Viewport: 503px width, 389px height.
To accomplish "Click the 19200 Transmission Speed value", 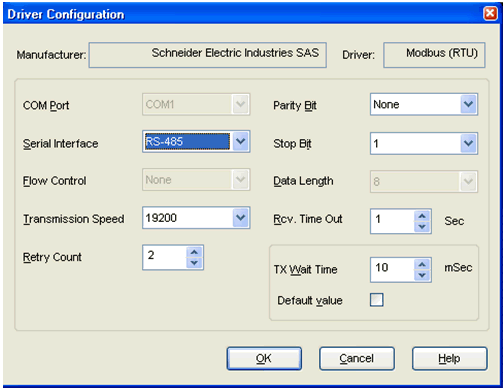I will [x=161, y=218].
